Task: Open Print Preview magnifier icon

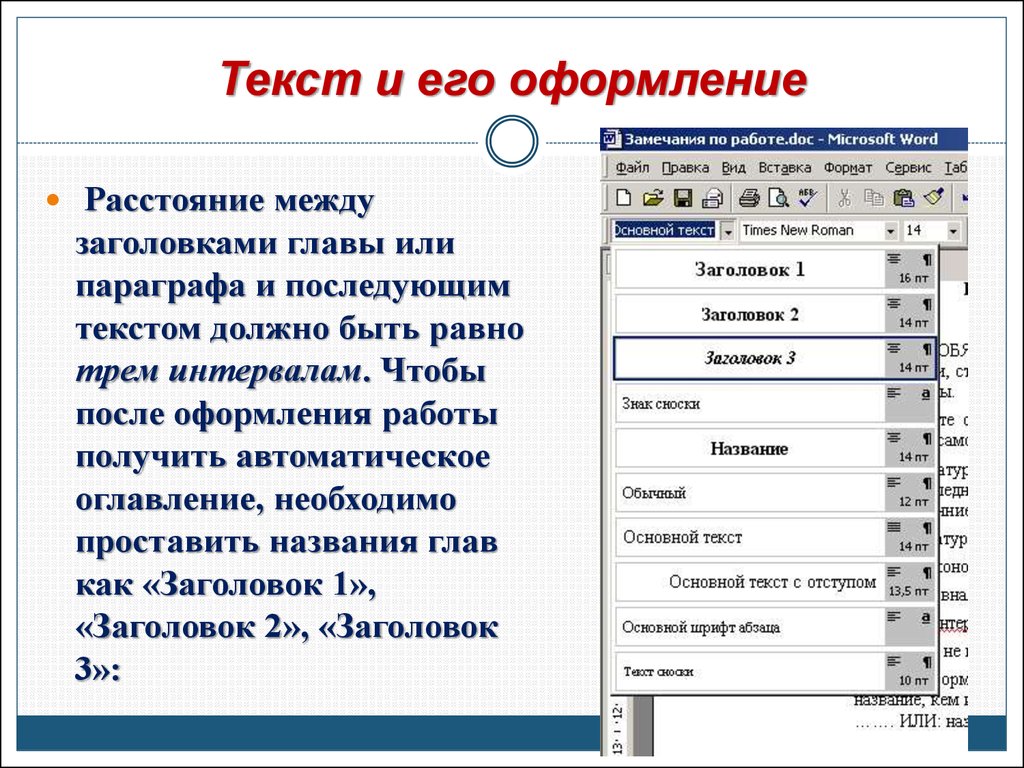Action: point(778,198)
